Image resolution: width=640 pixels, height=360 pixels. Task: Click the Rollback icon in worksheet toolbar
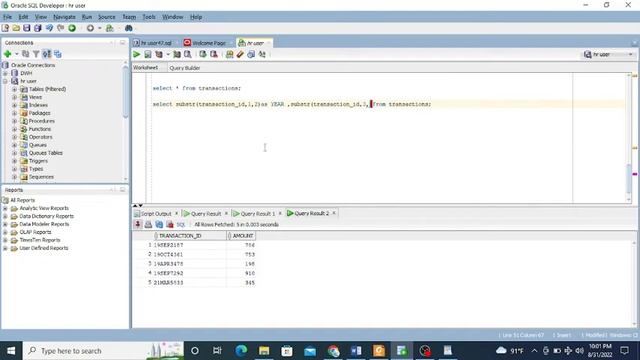click(213, 54)
